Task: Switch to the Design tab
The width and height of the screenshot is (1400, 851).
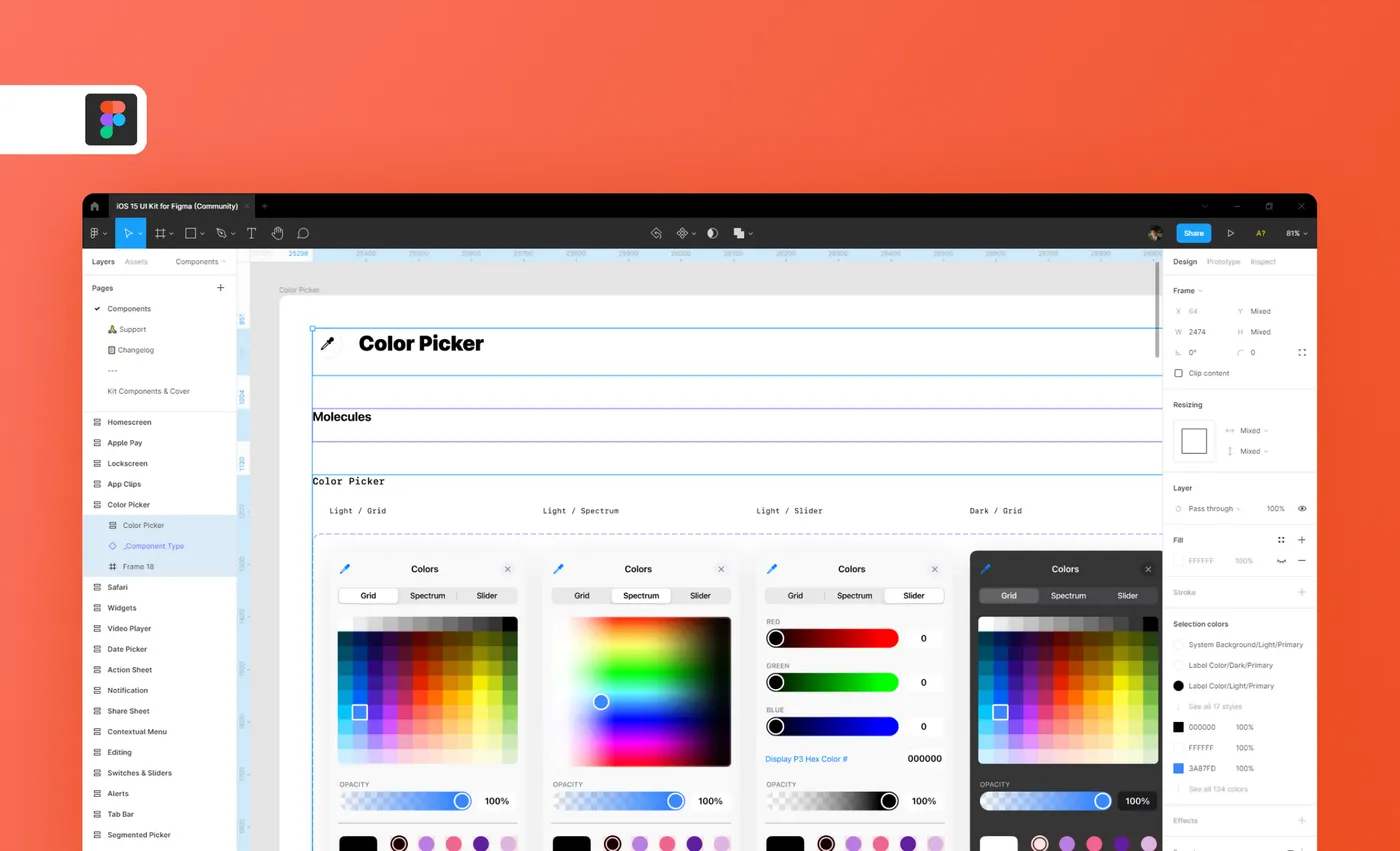Action: [1185, 262]
